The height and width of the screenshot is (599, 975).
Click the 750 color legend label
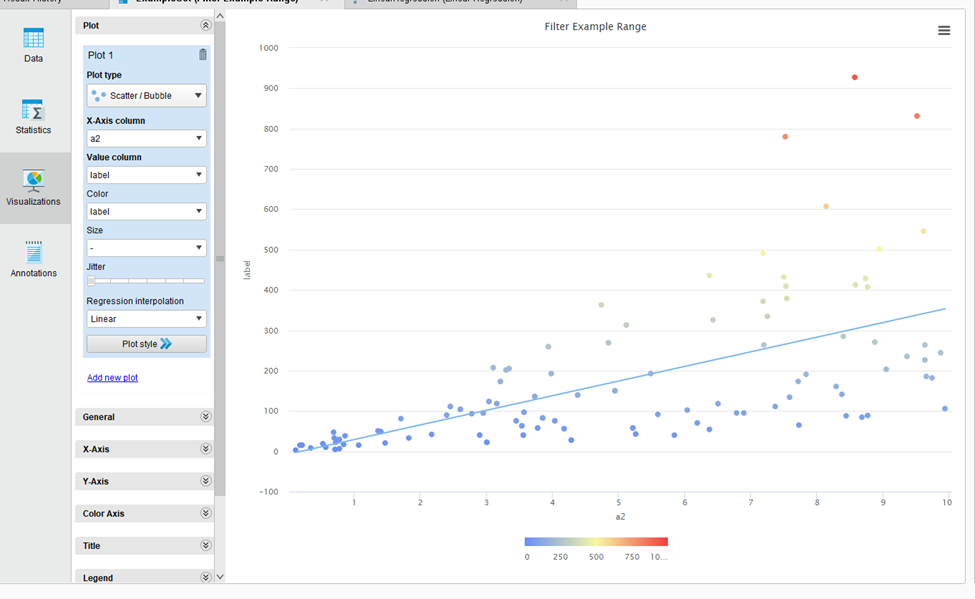(x=632, y=557)
